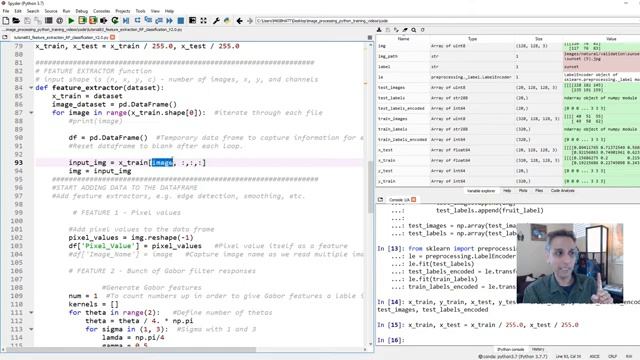This screenshot has height=360, width=640.
Task: Close the Console tab
Action: click(413, 200)
